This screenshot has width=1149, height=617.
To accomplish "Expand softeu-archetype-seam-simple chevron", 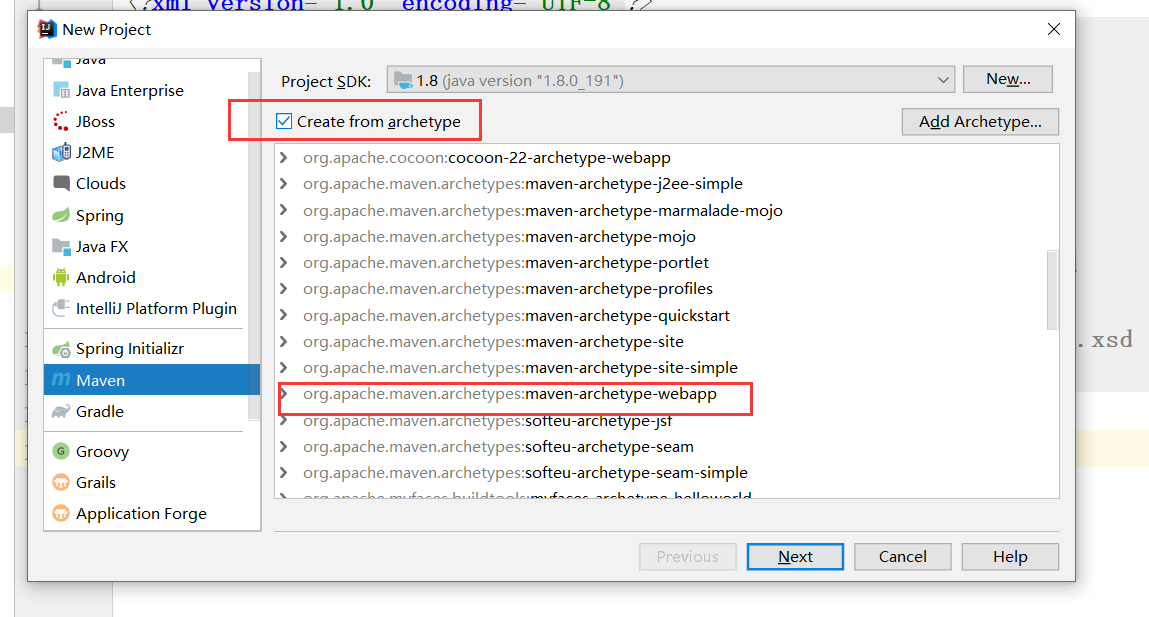I will pos(284,473).
